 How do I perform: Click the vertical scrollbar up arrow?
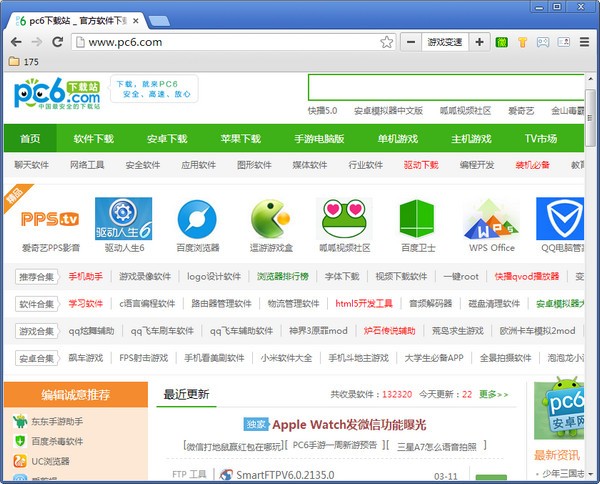click(590, 79)
